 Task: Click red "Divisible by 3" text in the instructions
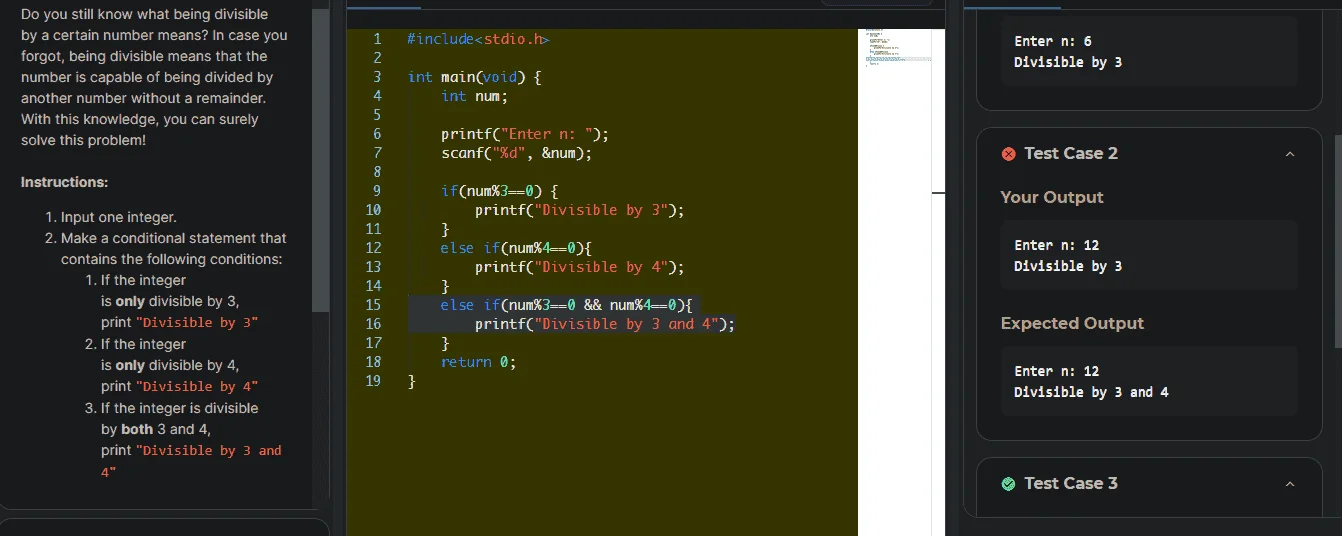(197, 322)
